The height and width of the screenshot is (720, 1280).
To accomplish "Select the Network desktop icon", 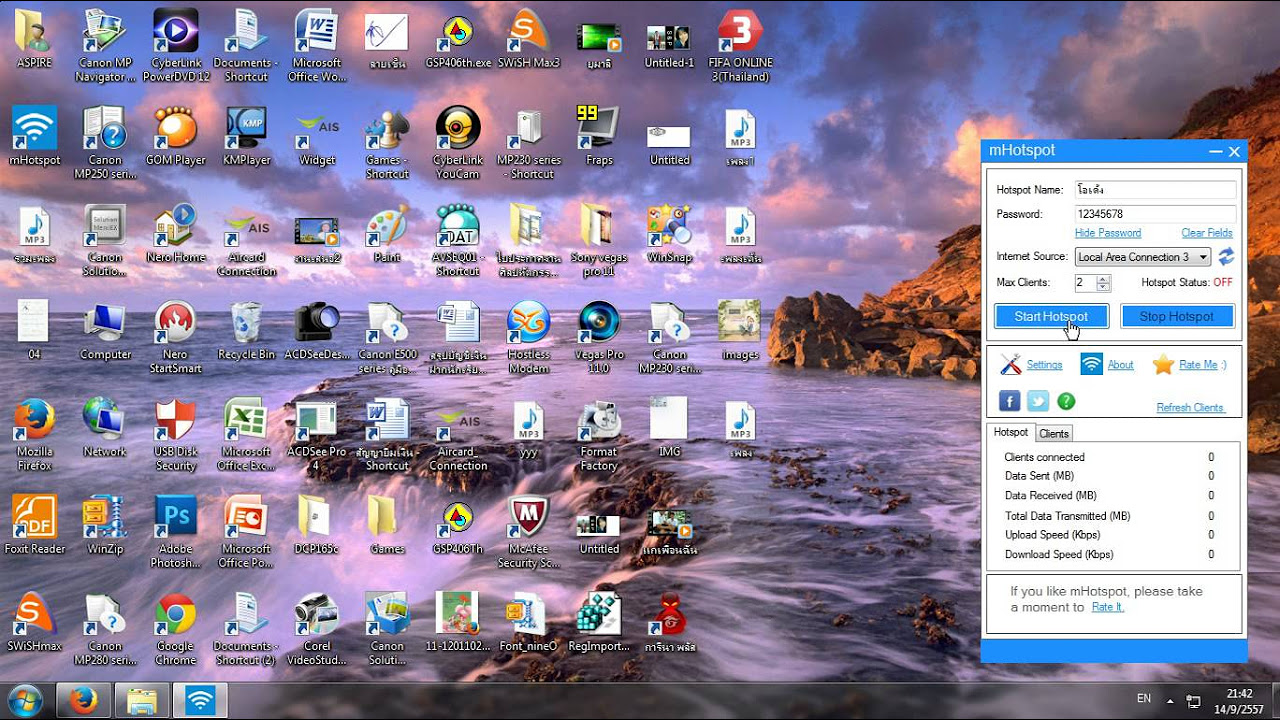I will click(105, 429).
